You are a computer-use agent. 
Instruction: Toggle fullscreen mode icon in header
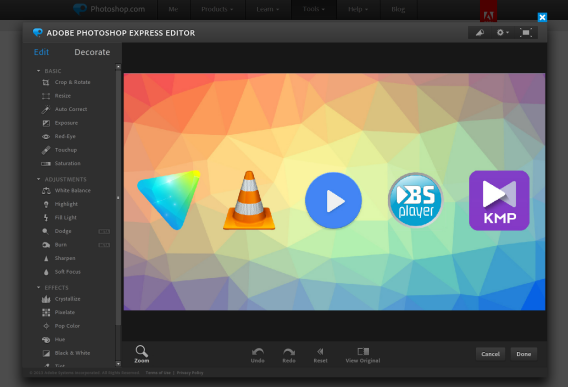pyautogui.click(x=526, y=33)
